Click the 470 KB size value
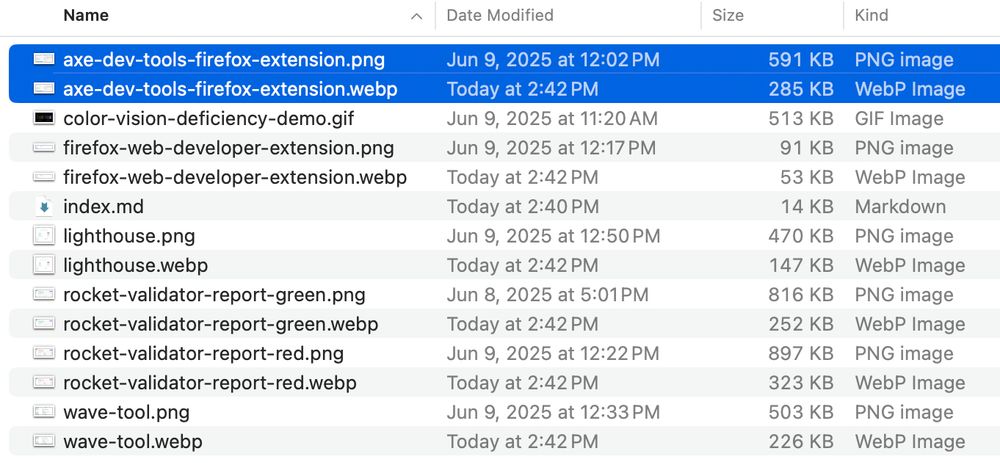 point(800,235)
